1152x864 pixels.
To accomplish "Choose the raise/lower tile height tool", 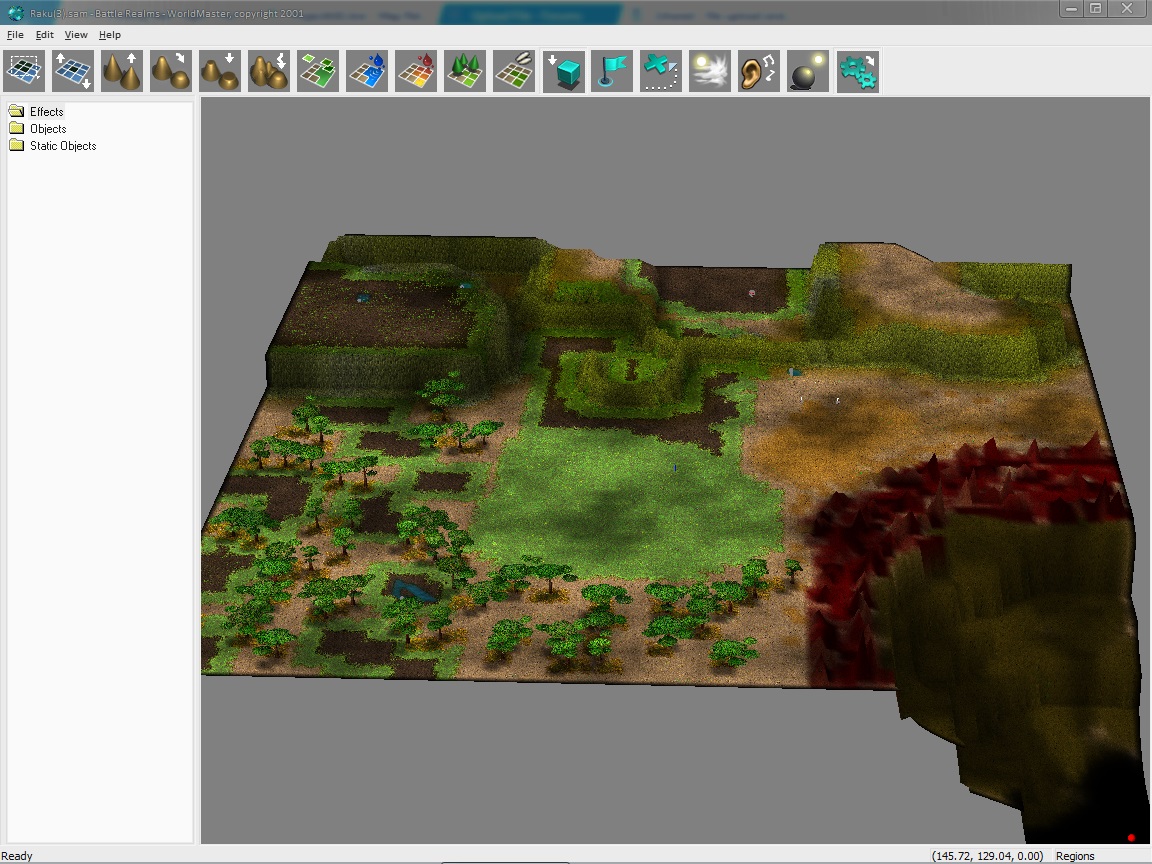I will [x=73, y=71].
